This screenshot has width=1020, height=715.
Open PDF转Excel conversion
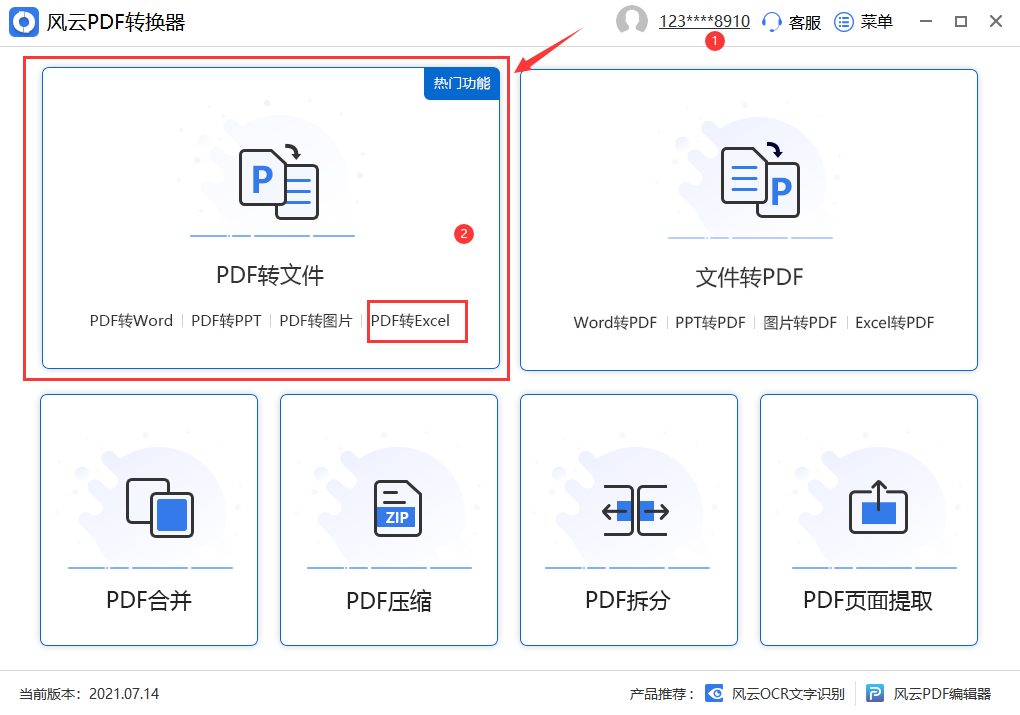(410, 321)
